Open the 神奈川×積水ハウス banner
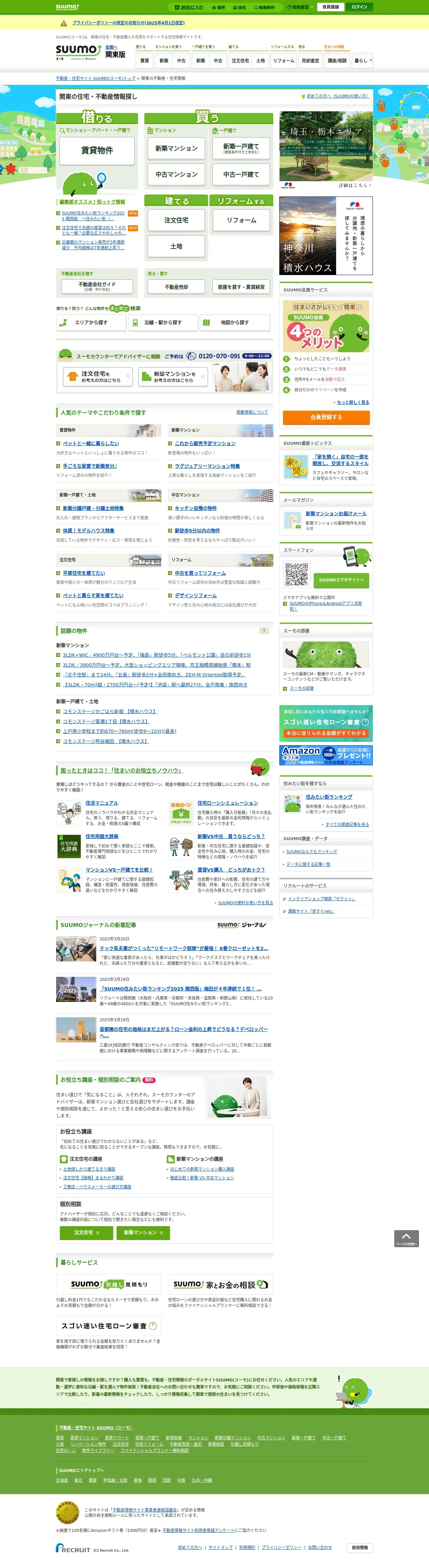 point(325,236)
